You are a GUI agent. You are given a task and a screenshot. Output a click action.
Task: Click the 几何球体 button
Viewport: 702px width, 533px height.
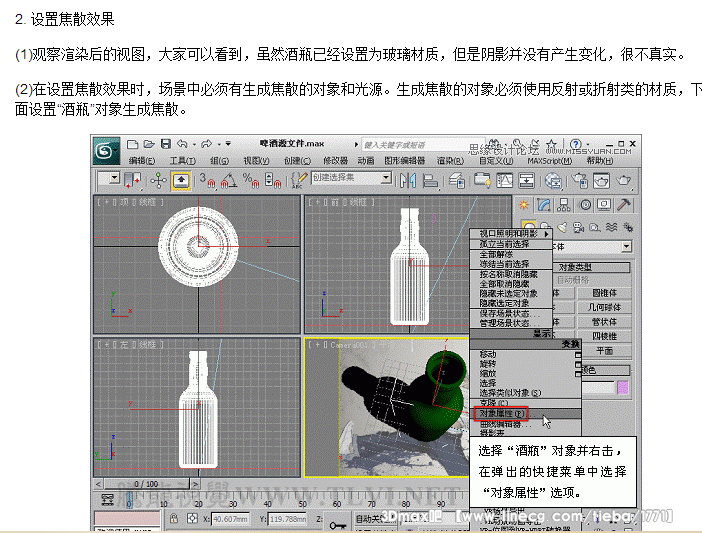604,307
